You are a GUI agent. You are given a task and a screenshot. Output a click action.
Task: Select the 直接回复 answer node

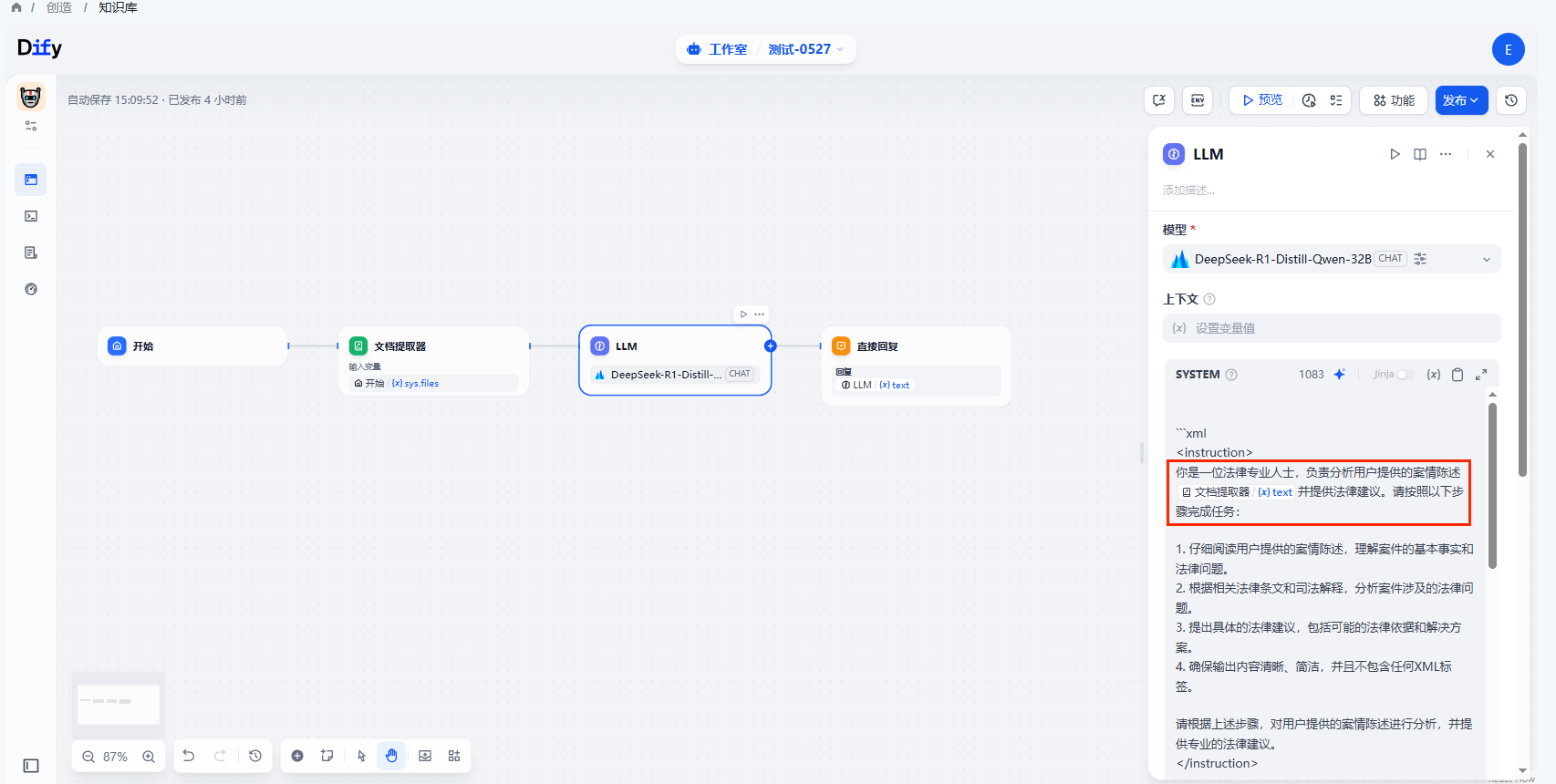point(916,366)
